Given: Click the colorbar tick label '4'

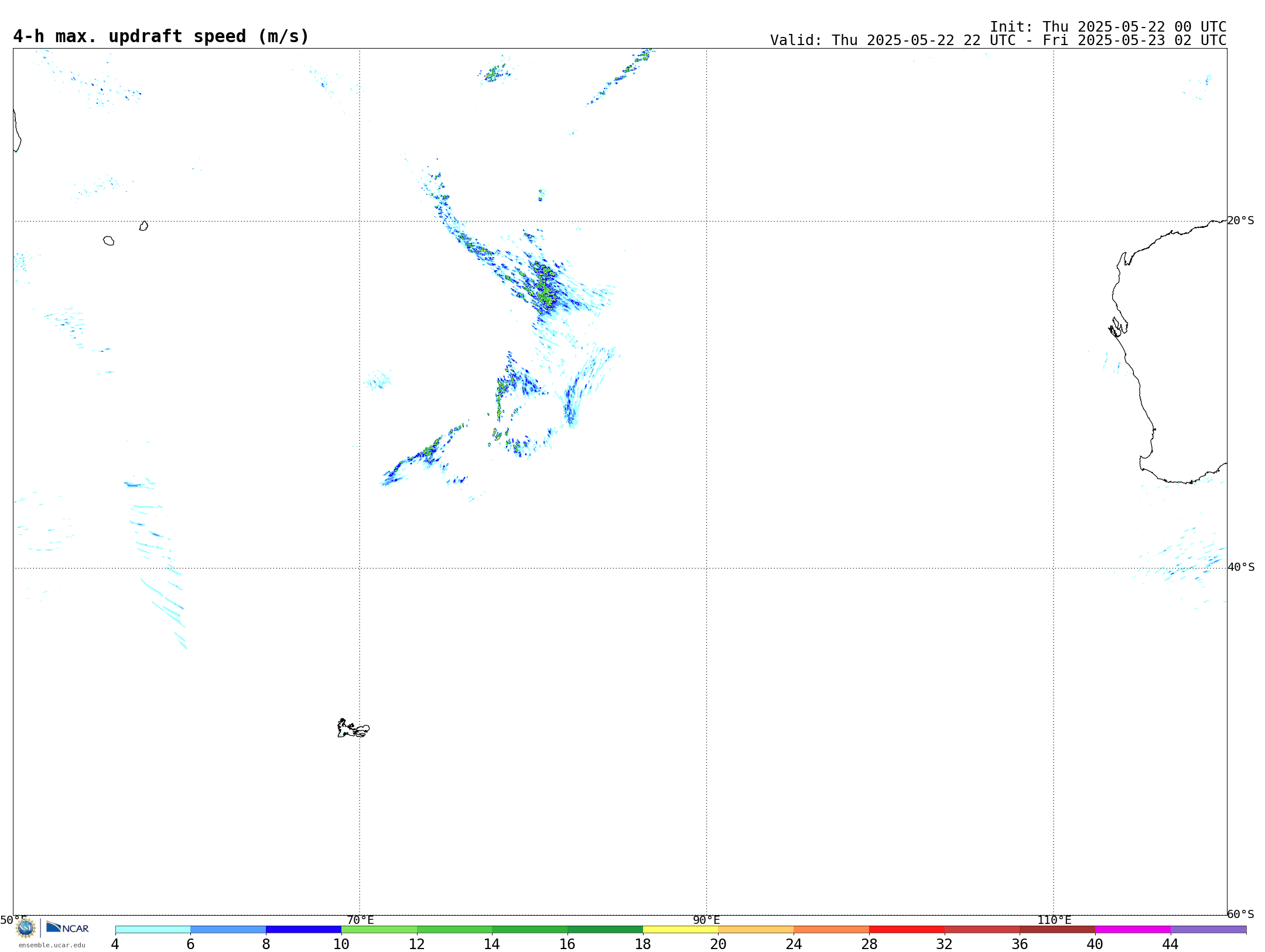Looking at the screenshot, I should (115, 944).
